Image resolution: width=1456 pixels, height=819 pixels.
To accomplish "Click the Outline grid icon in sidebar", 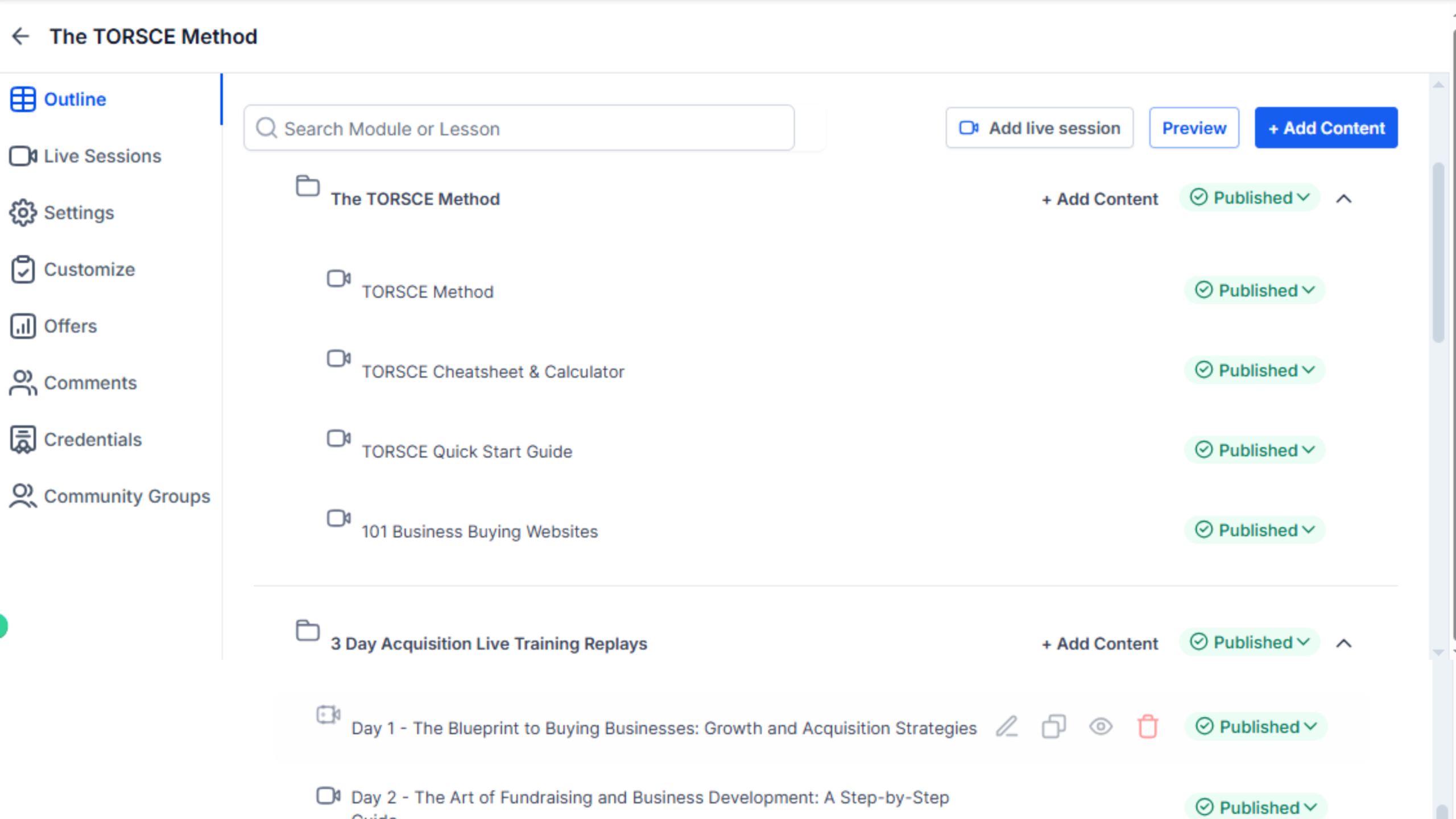I will click(x=23, y=100).
